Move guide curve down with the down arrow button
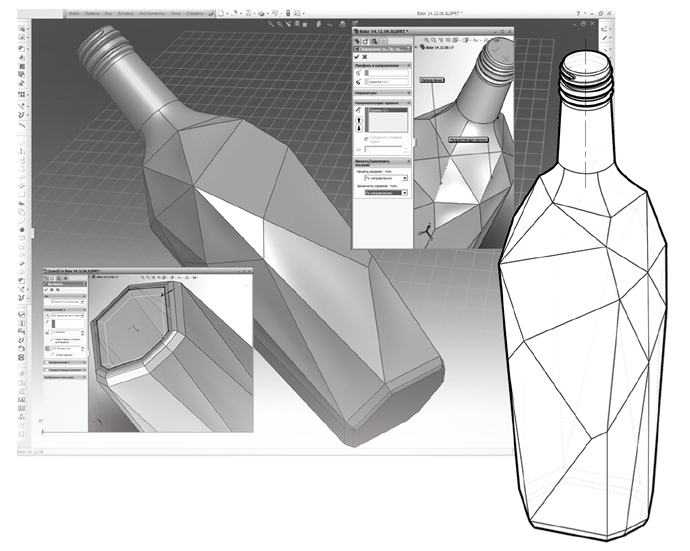This screenshot has height=551, width=690. 359,129
